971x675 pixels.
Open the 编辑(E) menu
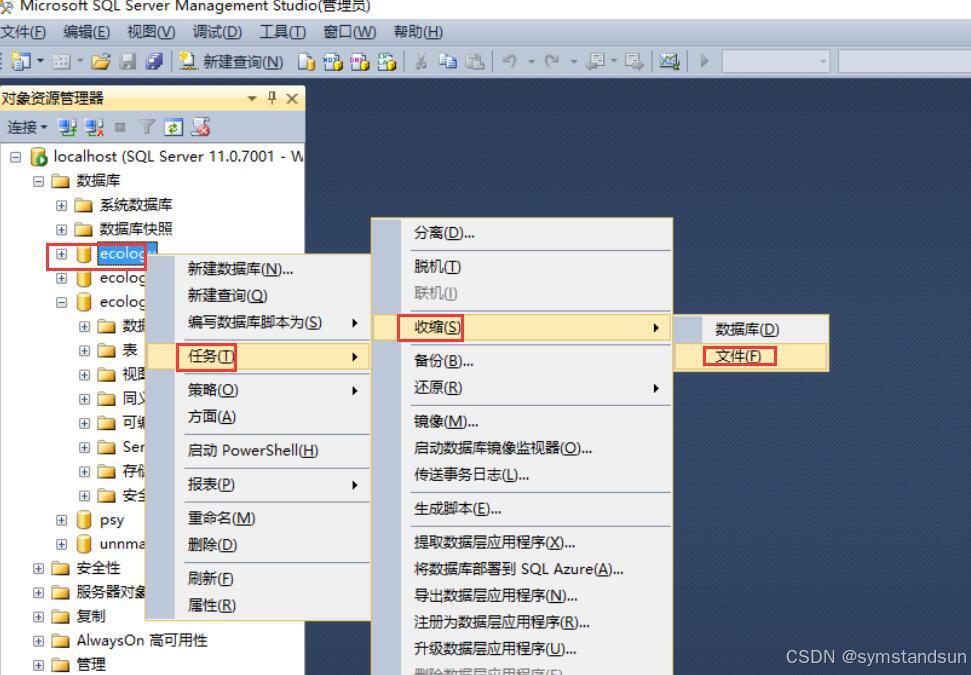pyautogui.click(x=87, y=32)
